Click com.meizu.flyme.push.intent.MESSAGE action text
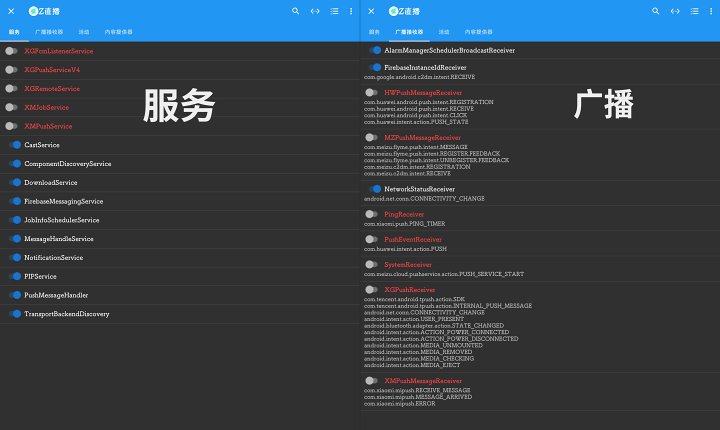720x430 pixels. (416, 147)
